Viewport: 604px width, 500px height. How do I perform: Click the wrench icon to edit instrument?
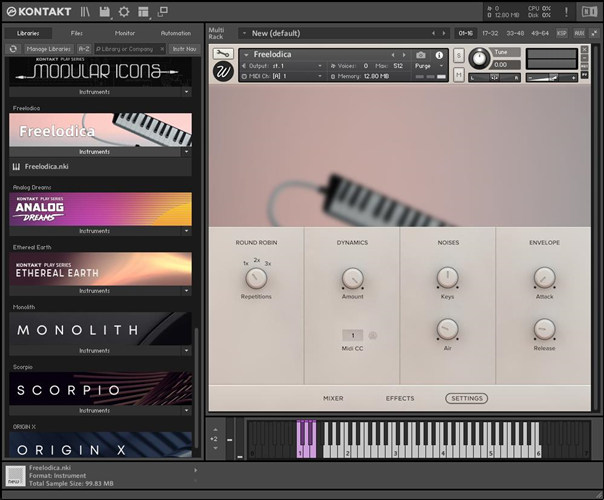[223, 54]
